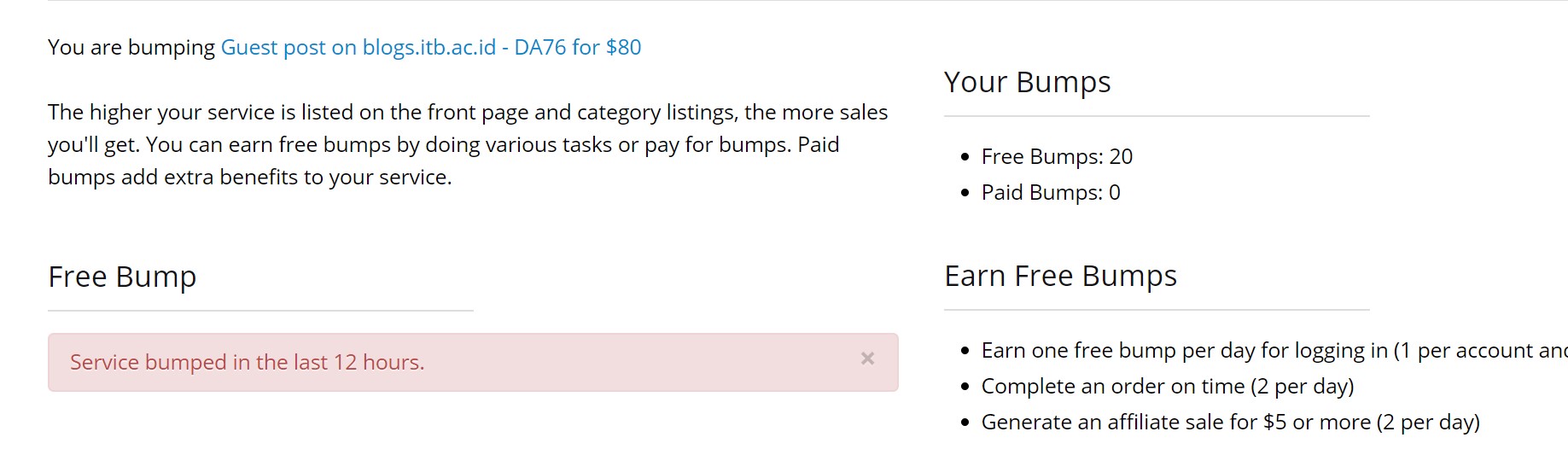Click the bullet beside 'Complete an order on time'
Image resolution: width=1568 pixels, height=449 pixels.
tap(965, 387)
